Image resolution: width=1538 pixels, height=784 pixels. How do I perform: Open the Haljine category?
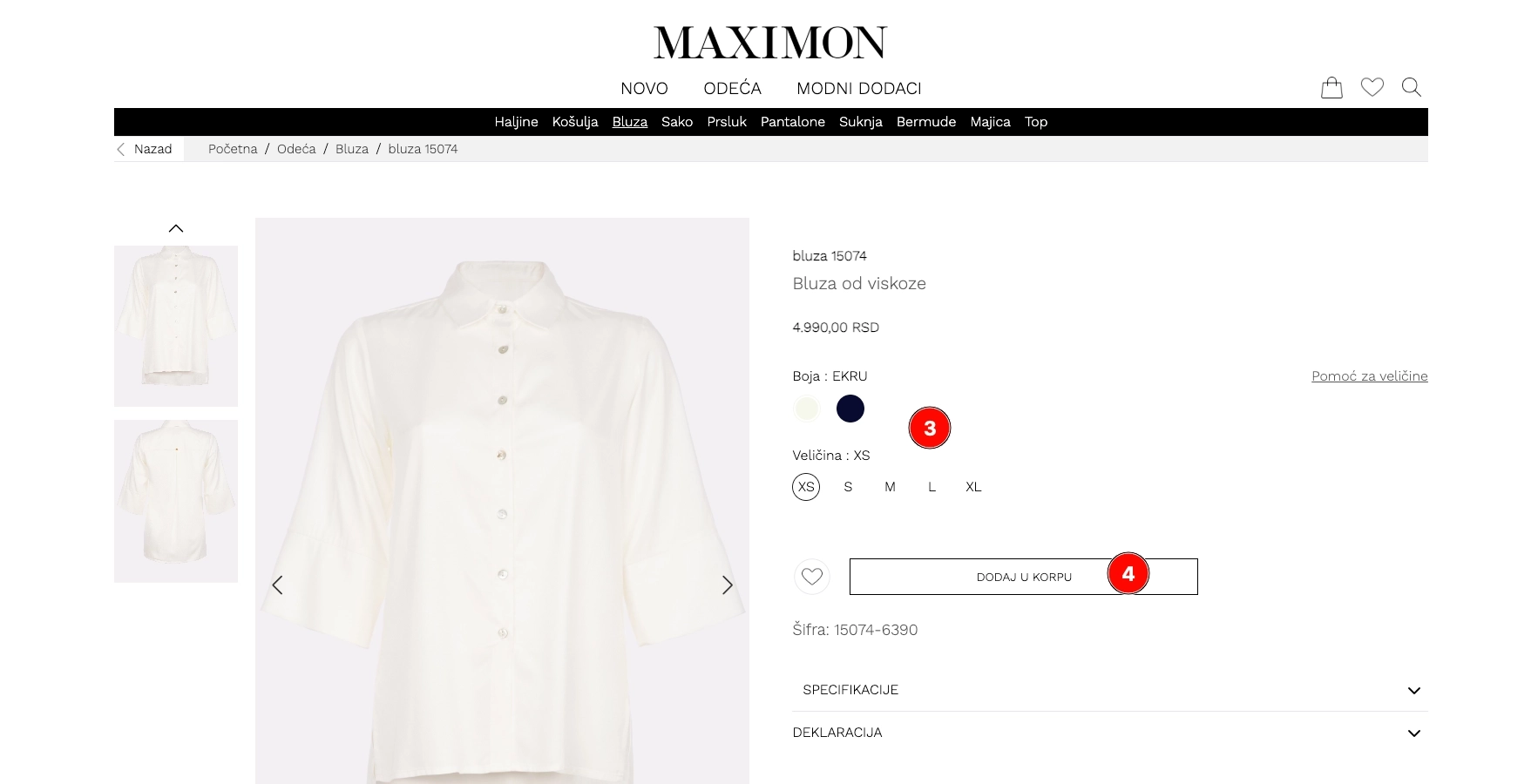[516, 122]
